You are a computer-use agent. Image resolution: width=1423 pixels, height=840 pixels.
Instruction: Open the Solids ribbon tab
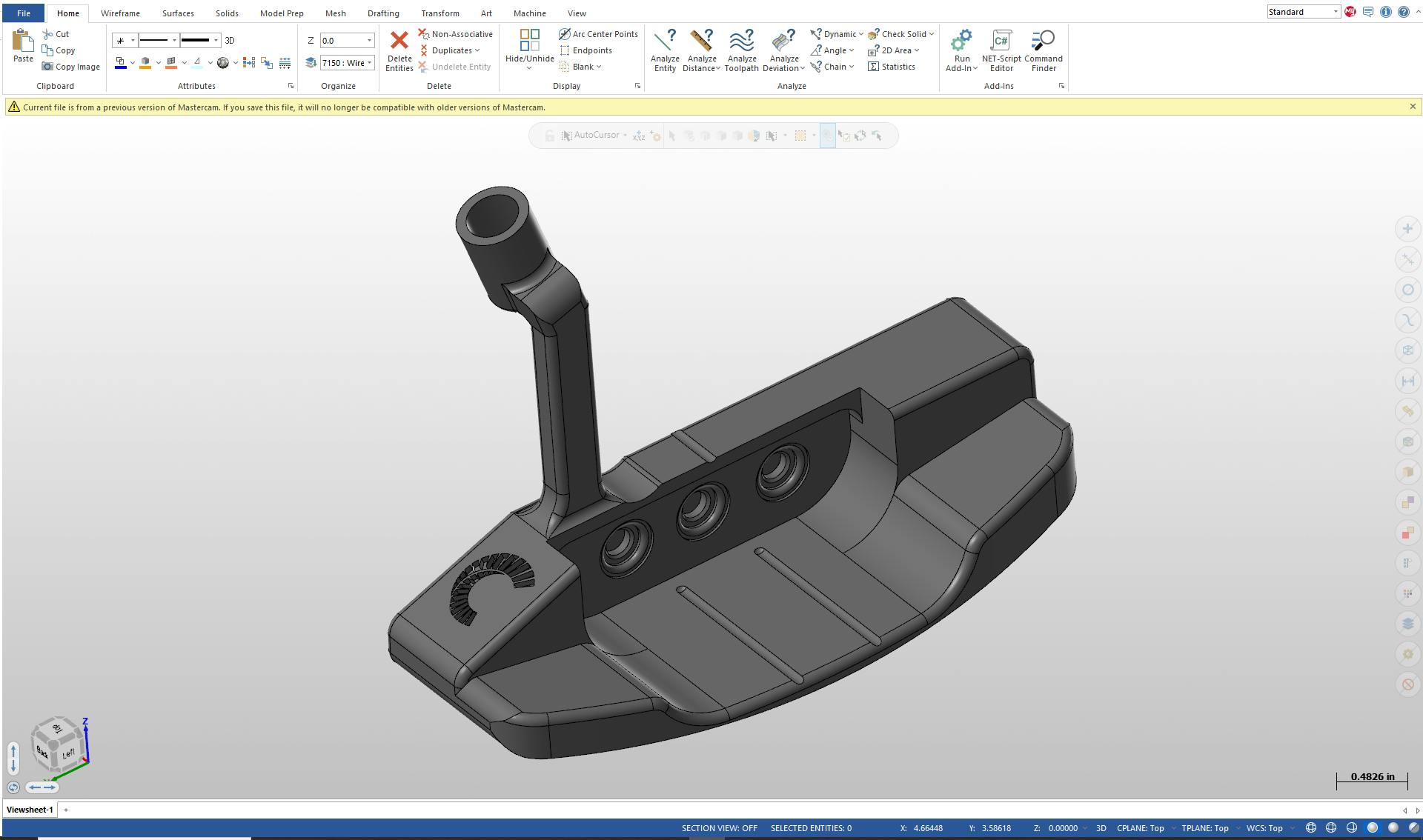227,13
